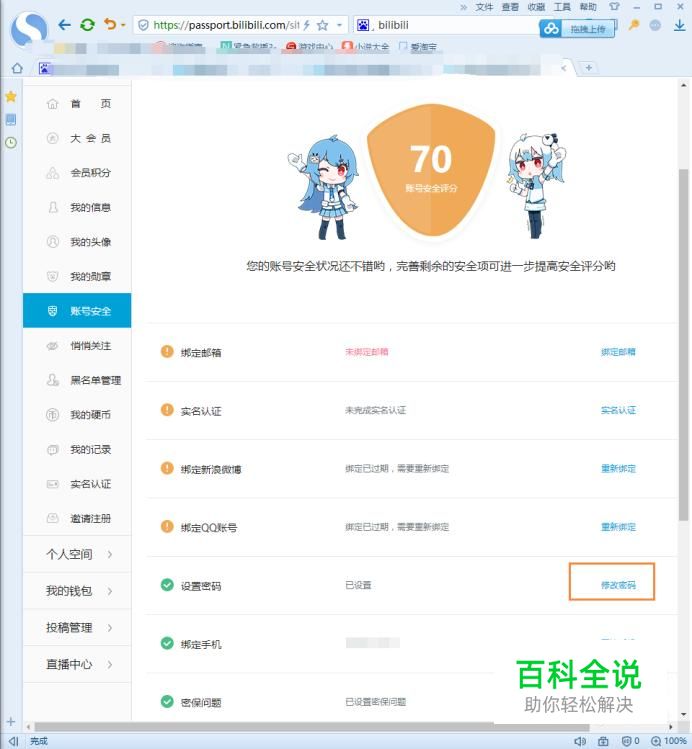Open the 收藏 menu
692x749 pixels.
click(x=536, y=7)
